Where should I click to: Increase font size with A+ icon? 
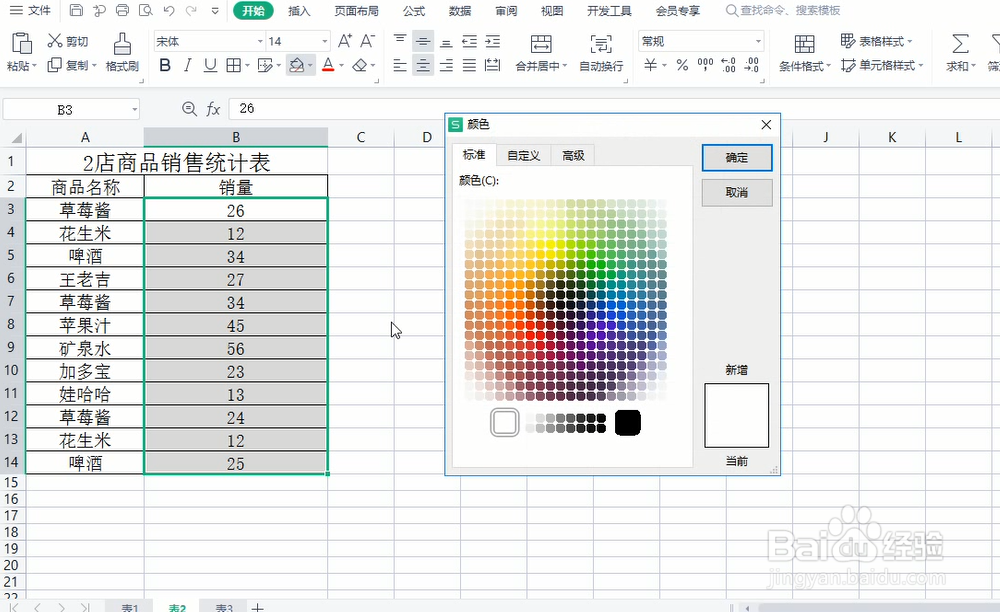(x=344, y=41)
